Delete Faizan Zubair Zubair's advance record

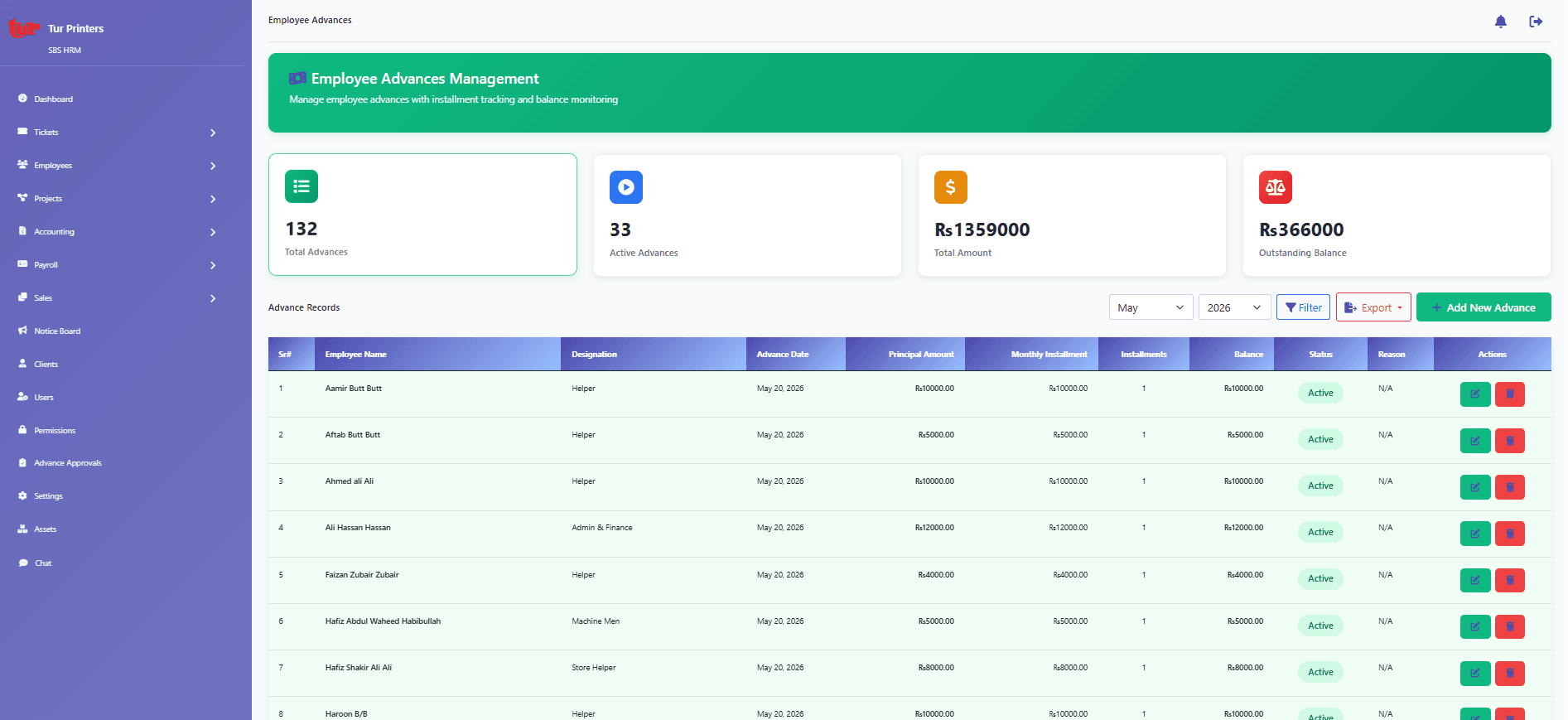(1510, 580)
